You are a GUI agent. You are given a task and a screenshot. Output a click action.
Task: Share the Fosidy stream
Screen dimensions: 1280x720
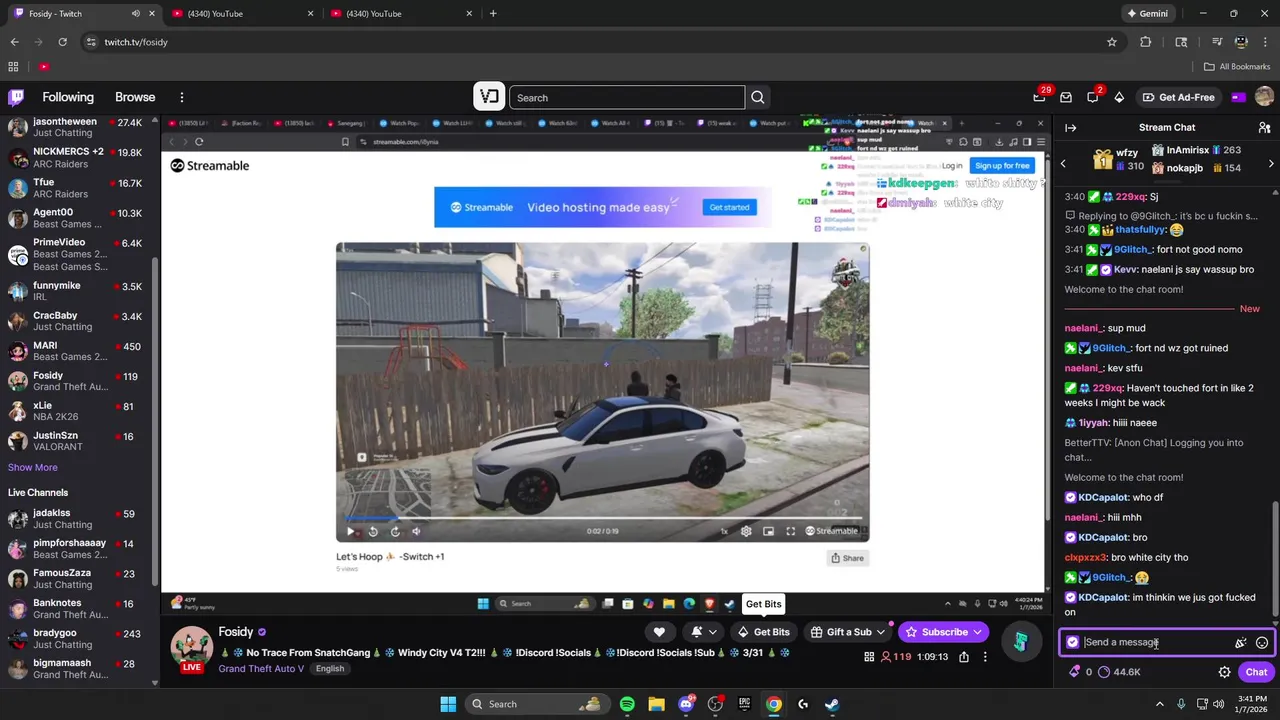(963, 657)
